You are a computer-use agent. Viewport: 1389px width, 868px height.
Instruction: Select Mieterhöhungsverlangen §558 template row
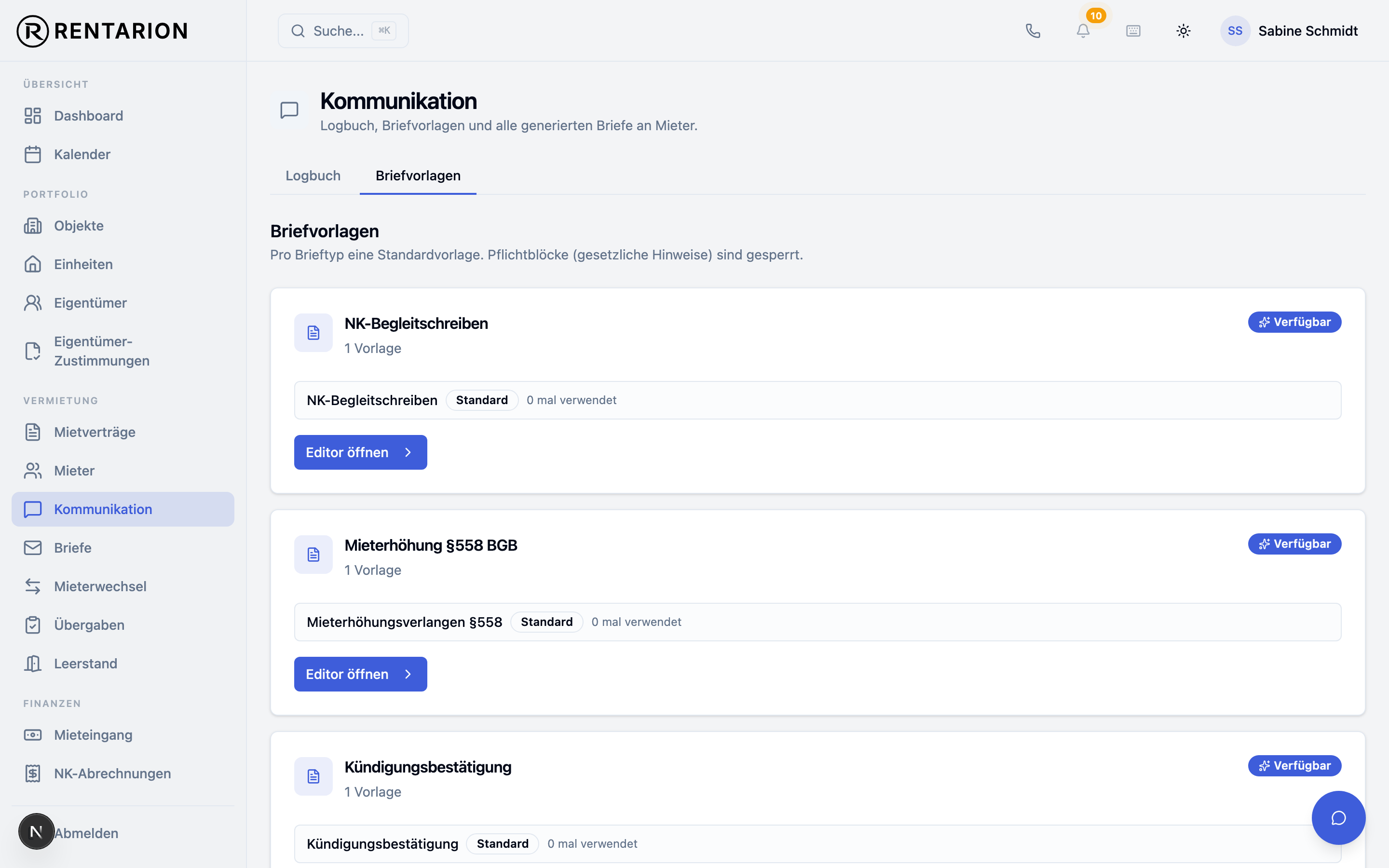coord(817,622)
